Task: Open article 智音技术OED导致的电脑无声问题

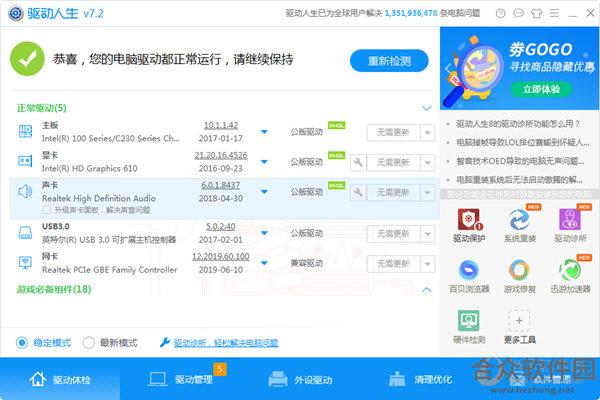Action: [520, 161]
